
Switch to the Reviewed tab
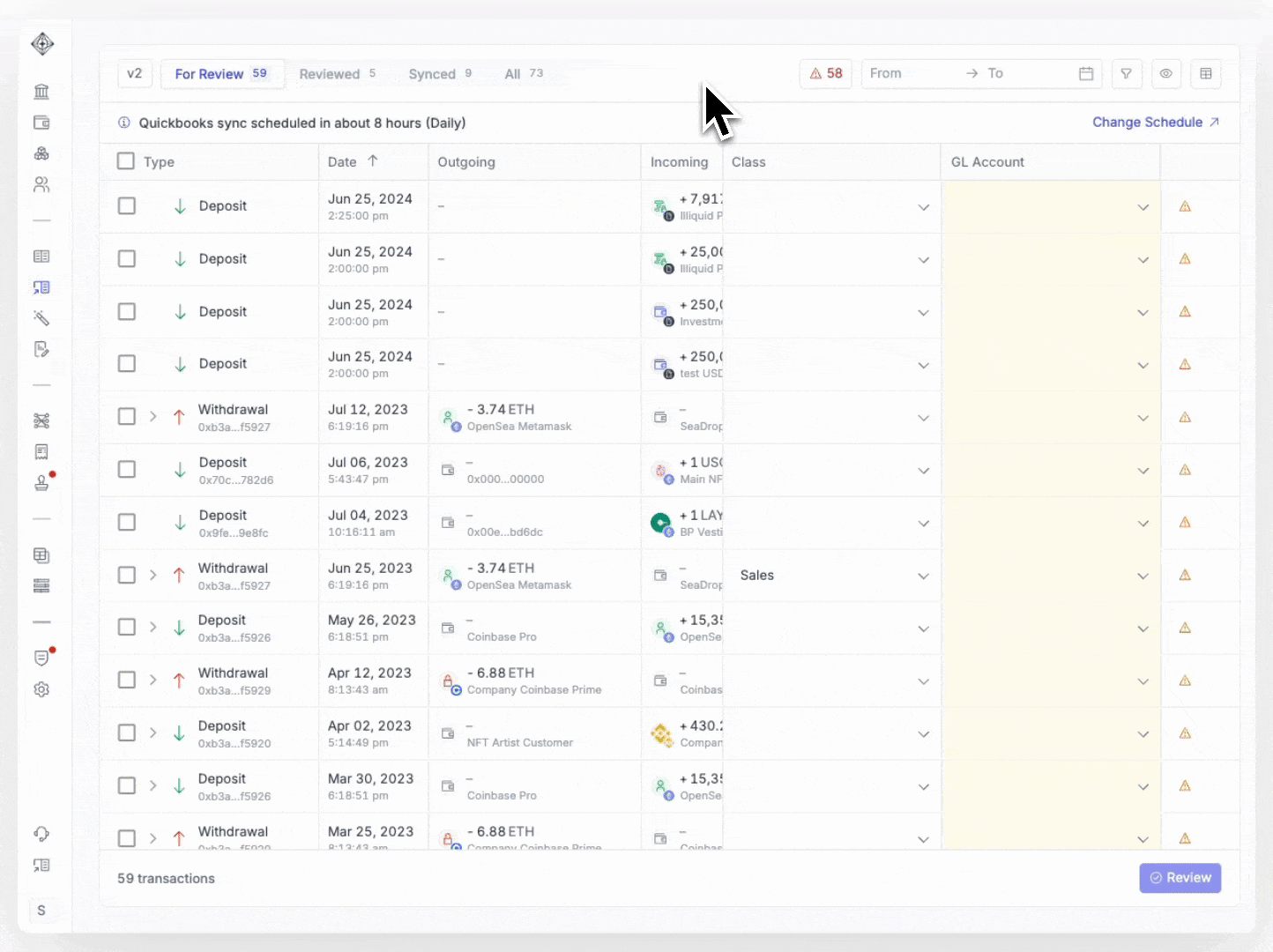337,74
